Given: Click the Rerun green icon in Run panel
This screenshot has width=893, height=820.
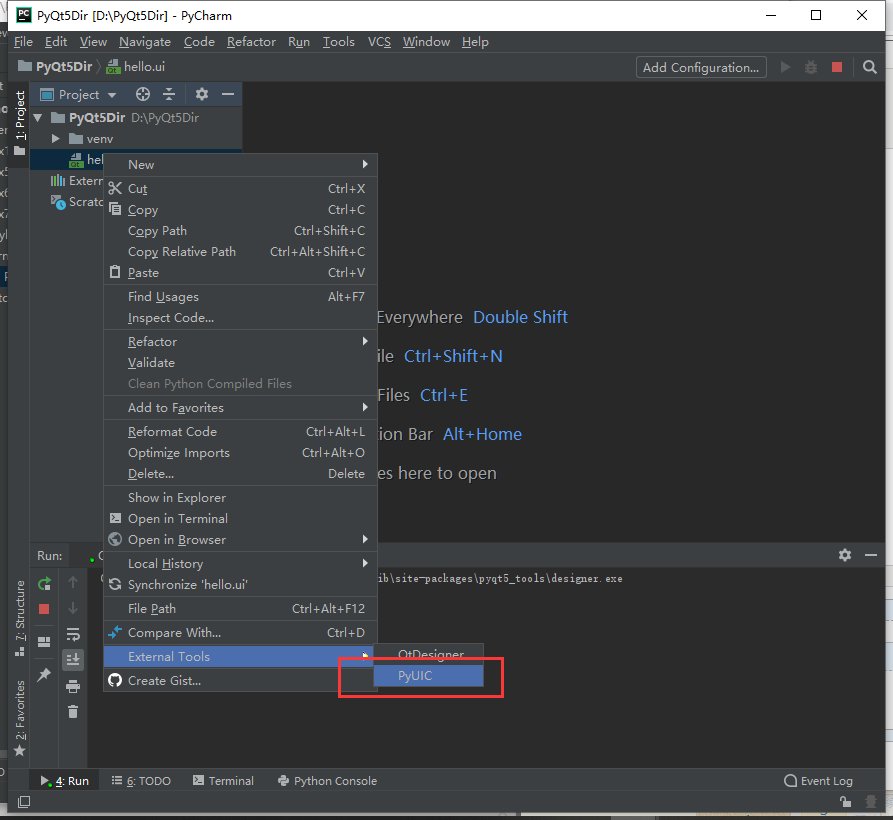Looking at the screenshot, I should (44, 583).
